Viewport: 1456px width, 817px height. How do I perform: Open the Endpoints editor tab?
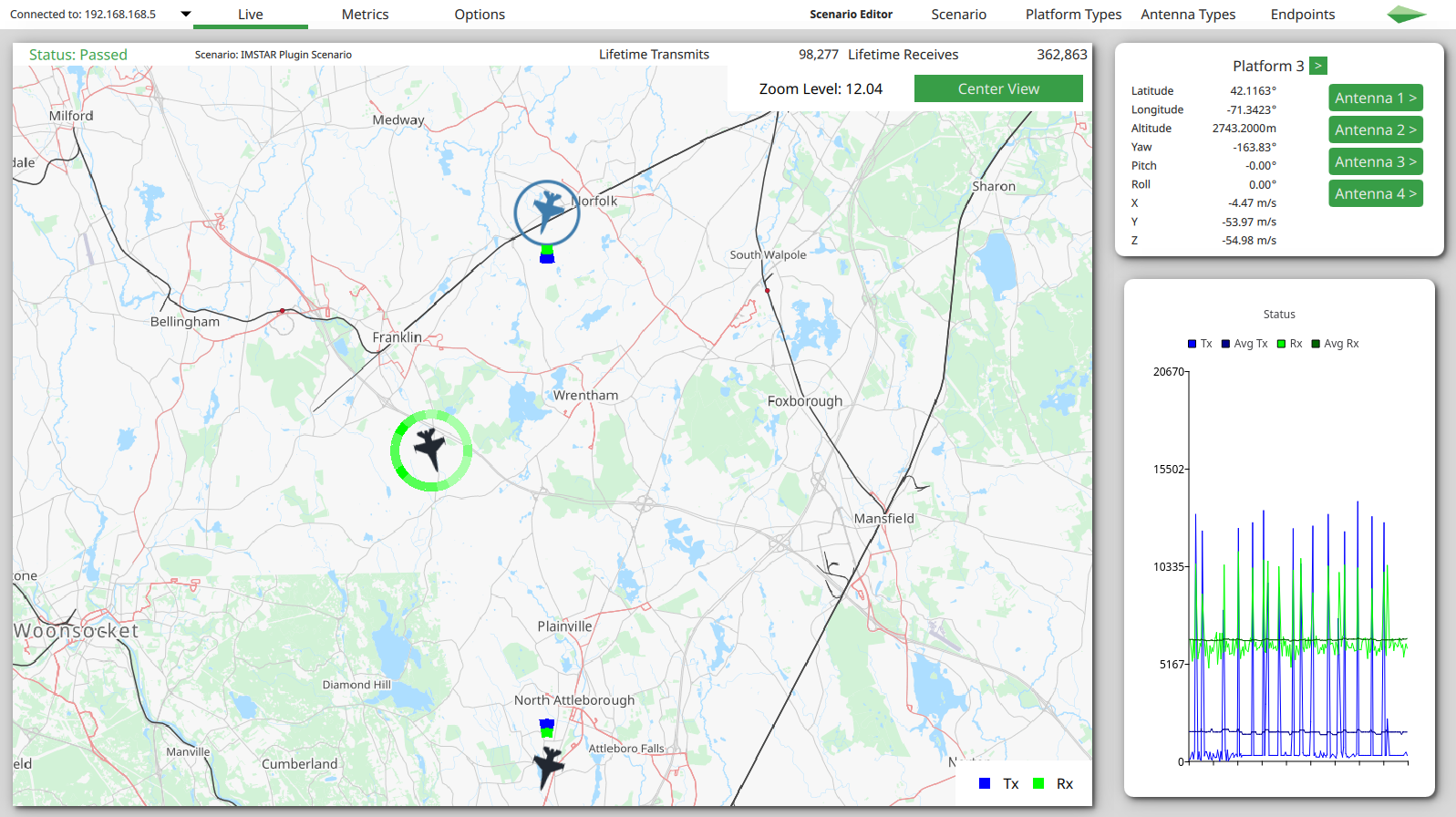pos(1302,15)
